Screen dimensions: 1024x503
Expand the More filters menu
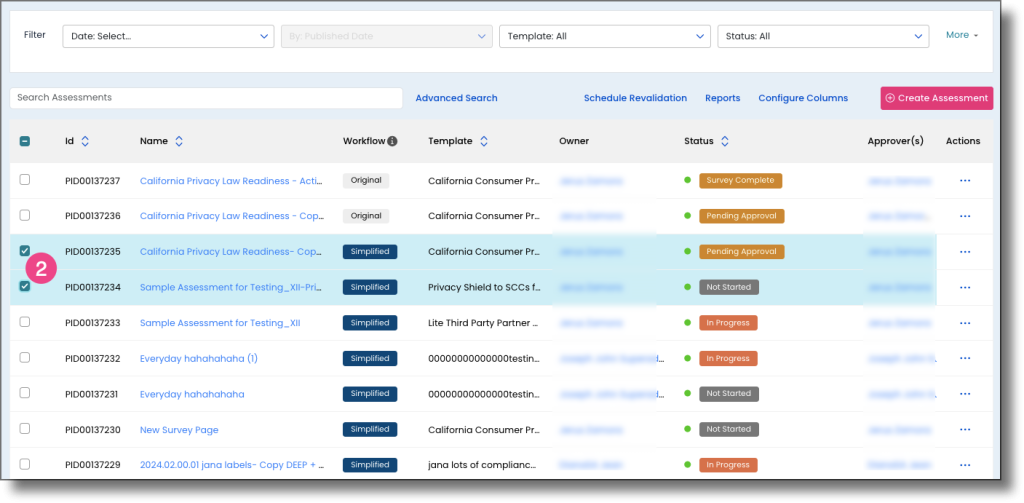click(x=962, y=35)
